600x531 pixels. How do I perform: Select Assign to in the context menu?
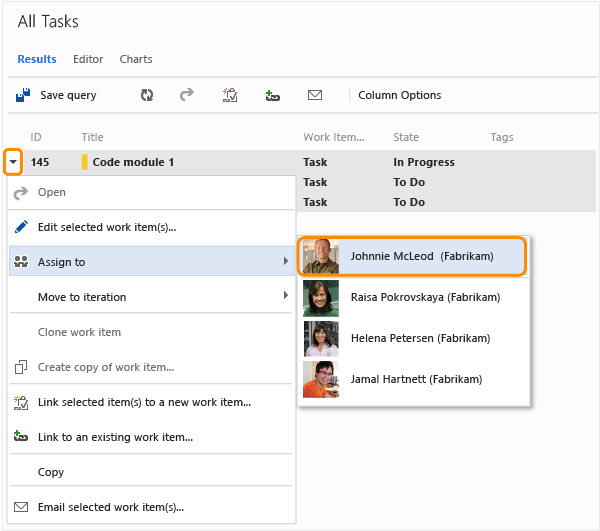(152, 261)
